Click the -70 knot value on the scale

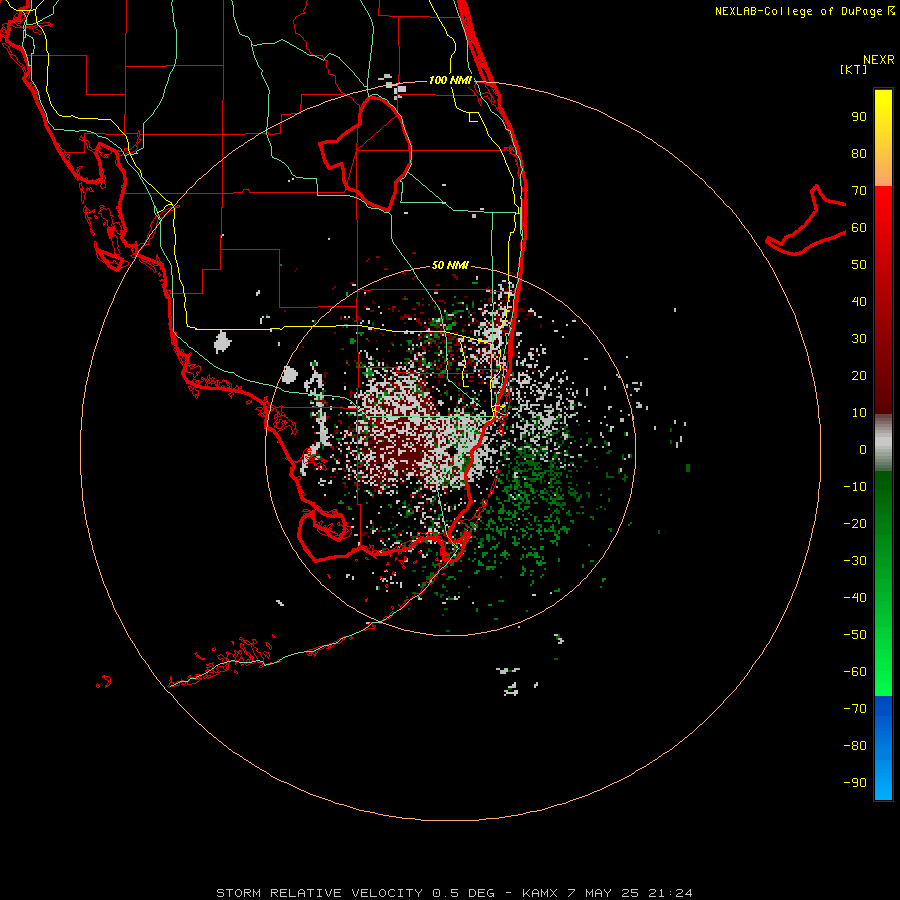click(x=855, y=708)
